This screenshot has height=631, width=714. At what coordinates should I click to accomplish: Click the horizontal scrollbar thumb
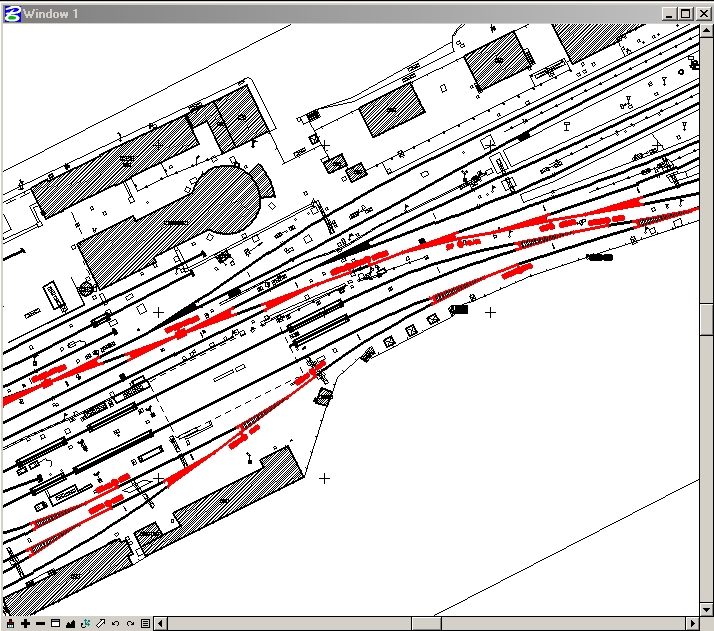click(x=426, y=624)
